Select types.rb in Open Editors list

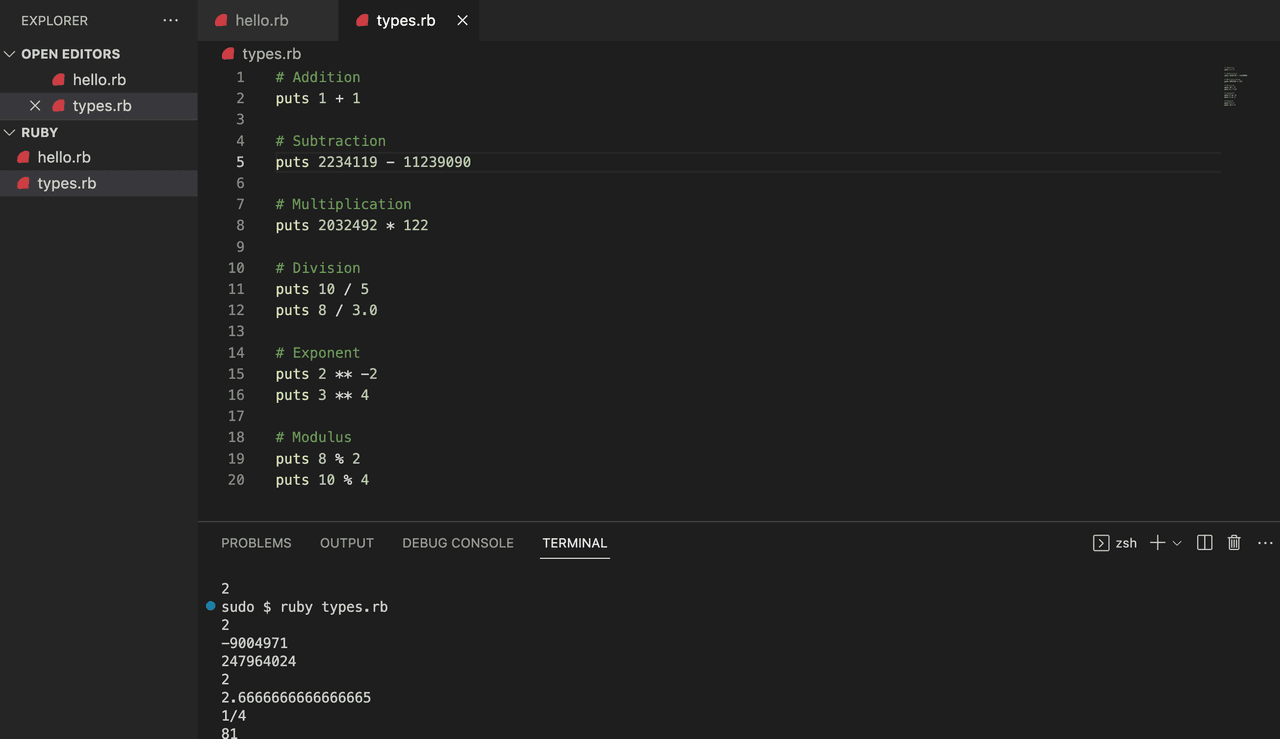click(x=99, y=106)
